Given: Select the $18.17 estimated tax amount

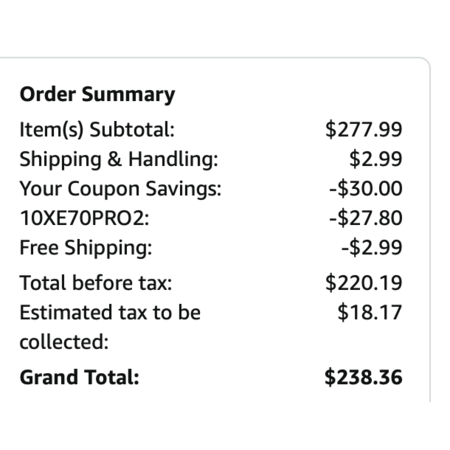Looking at the screenshot, I should pos(370,313).
